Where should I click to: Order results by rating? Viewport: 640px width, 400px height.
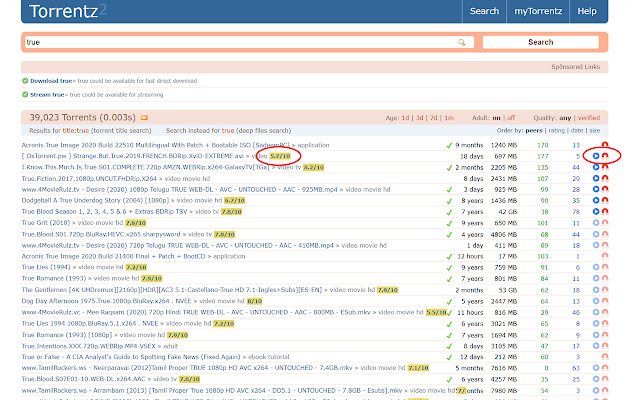(x=556, y=131)
